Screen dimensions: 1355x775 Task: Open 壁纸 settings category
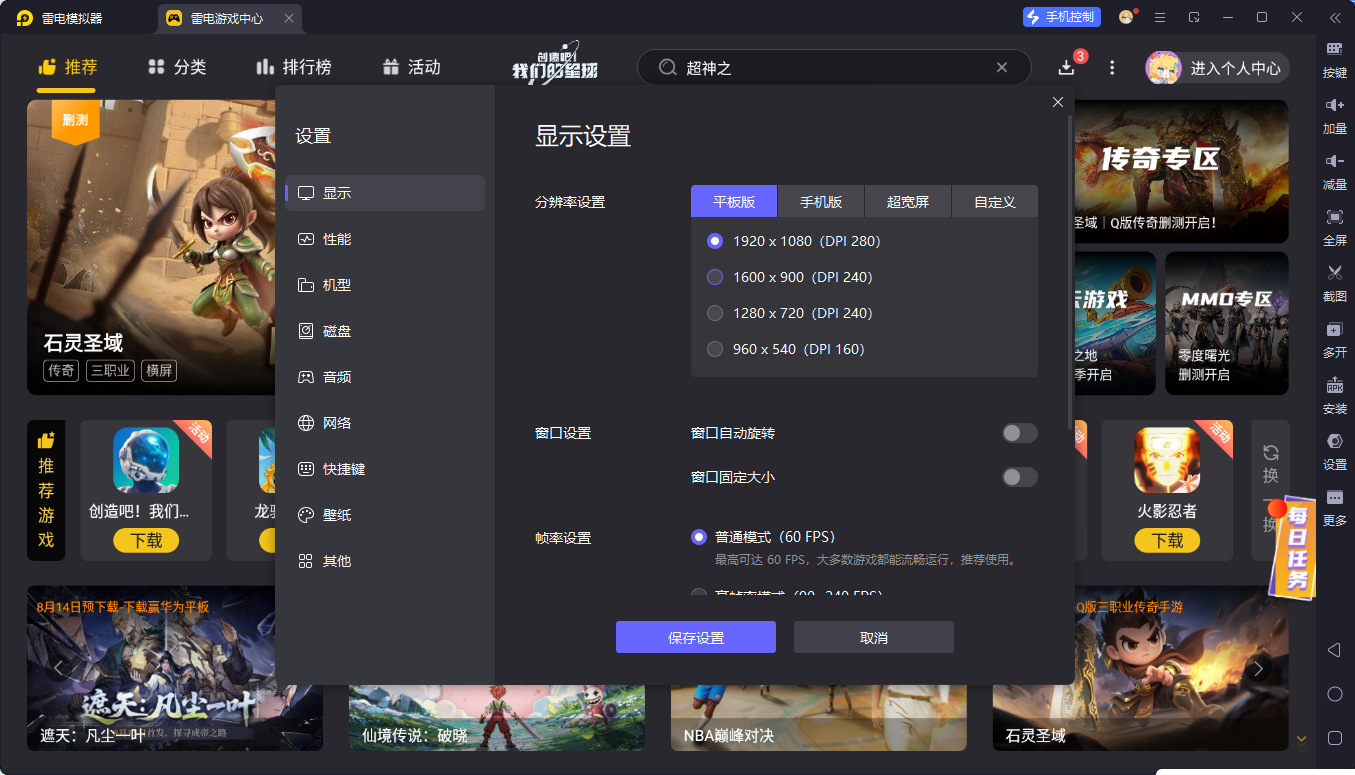pyautogui.click(x=385, y=515)
